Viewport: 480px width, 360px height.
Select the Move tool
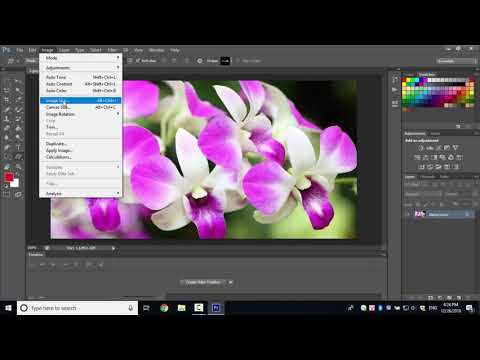18,81
